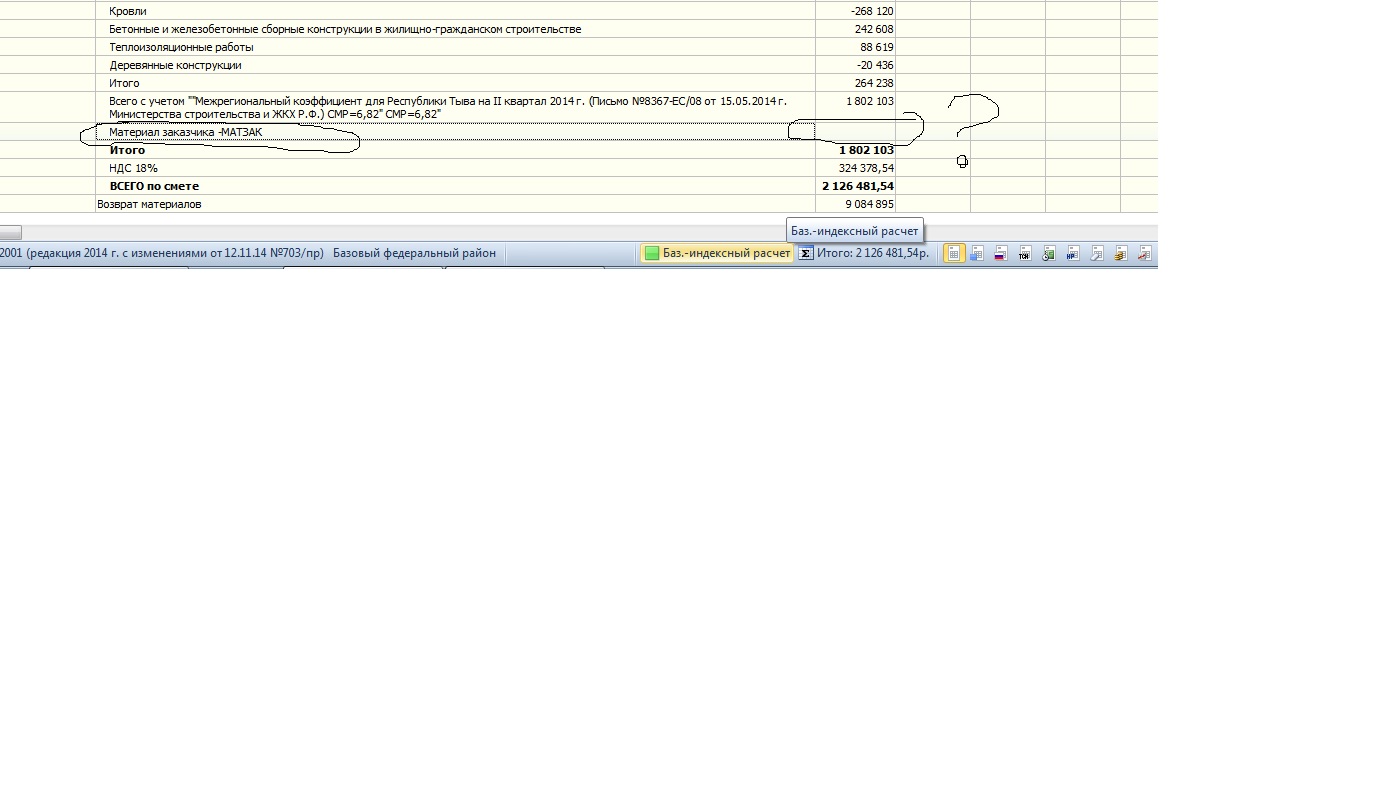1388x807 pixels.
Task: Select the value 88 619
Action: (x=877, y=47)
